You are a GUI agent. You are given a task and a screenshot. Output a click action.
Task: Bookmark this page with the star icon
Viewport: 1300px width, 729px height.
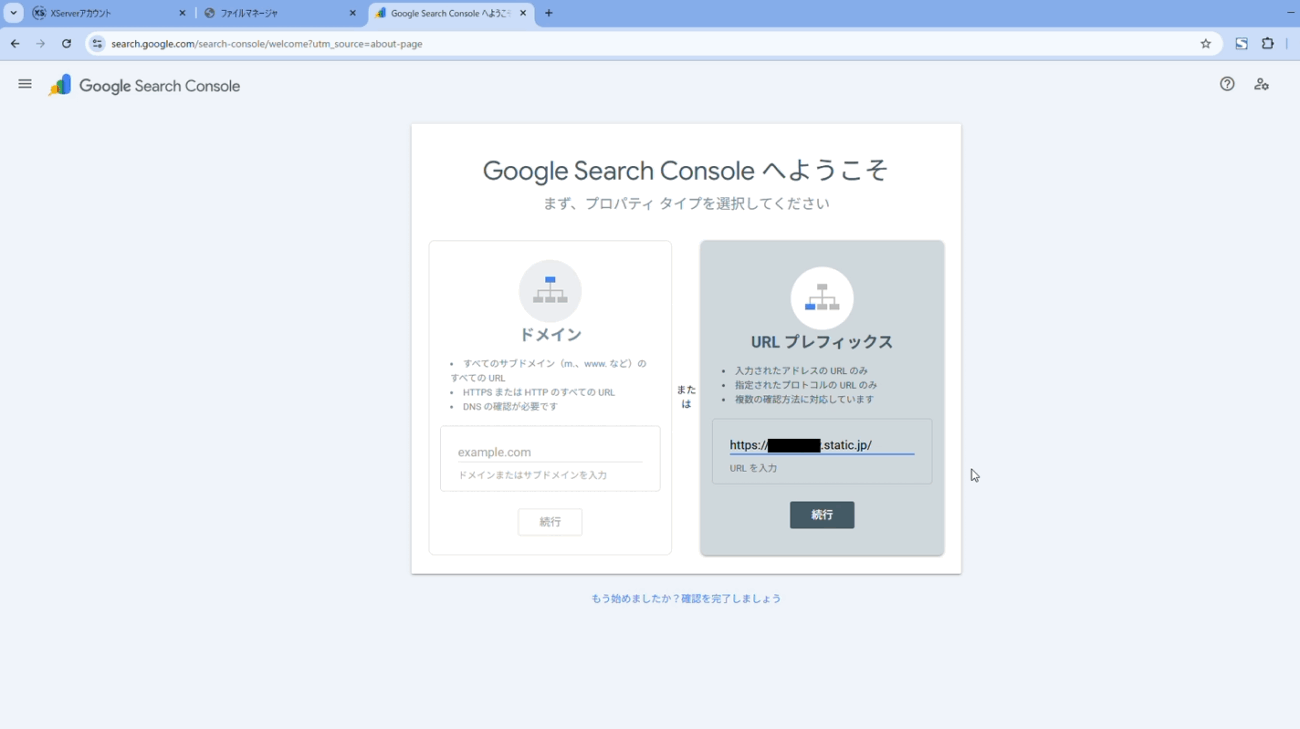(1206, 44)
